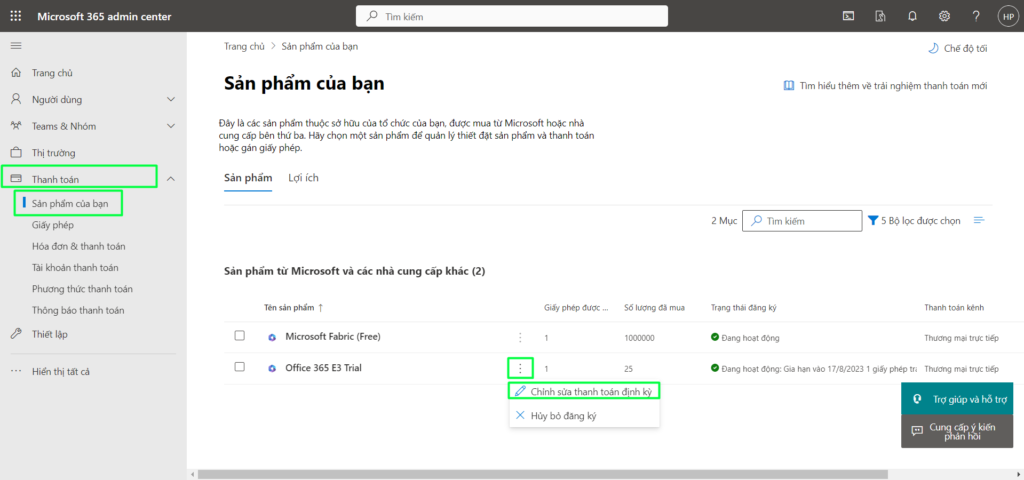1024x480 pixels.
Task: Open the settings gear icon
Action: [x=943, y=16]
